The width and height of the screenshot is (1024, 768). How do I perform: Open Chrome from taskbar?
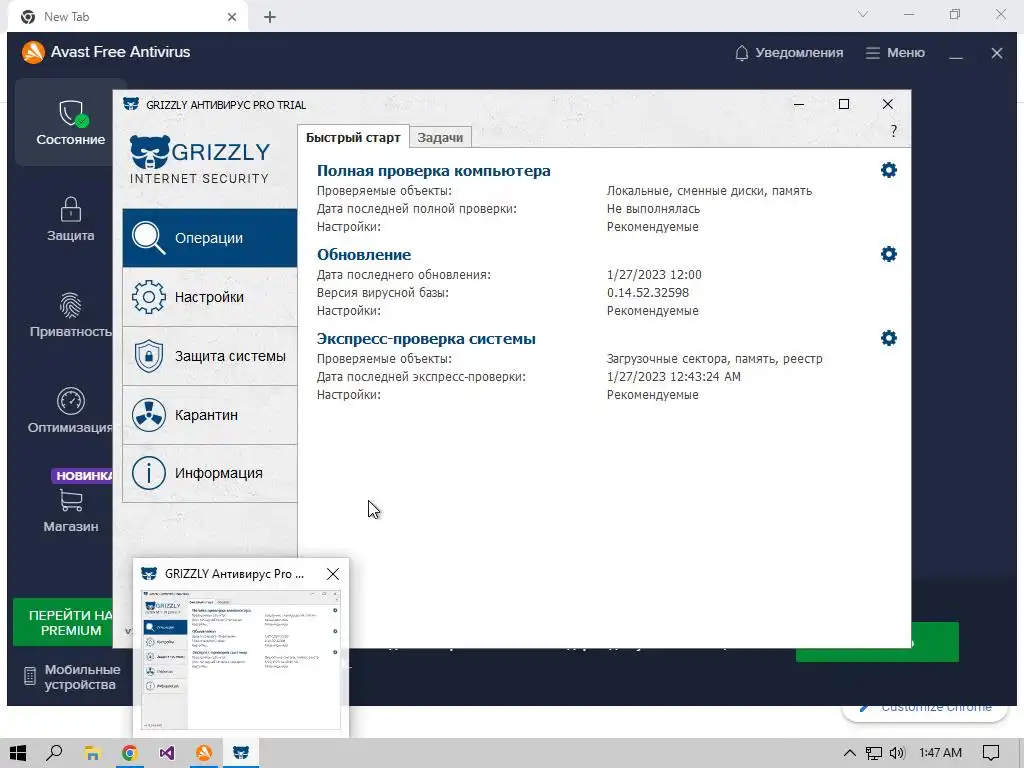click(129, 753)
